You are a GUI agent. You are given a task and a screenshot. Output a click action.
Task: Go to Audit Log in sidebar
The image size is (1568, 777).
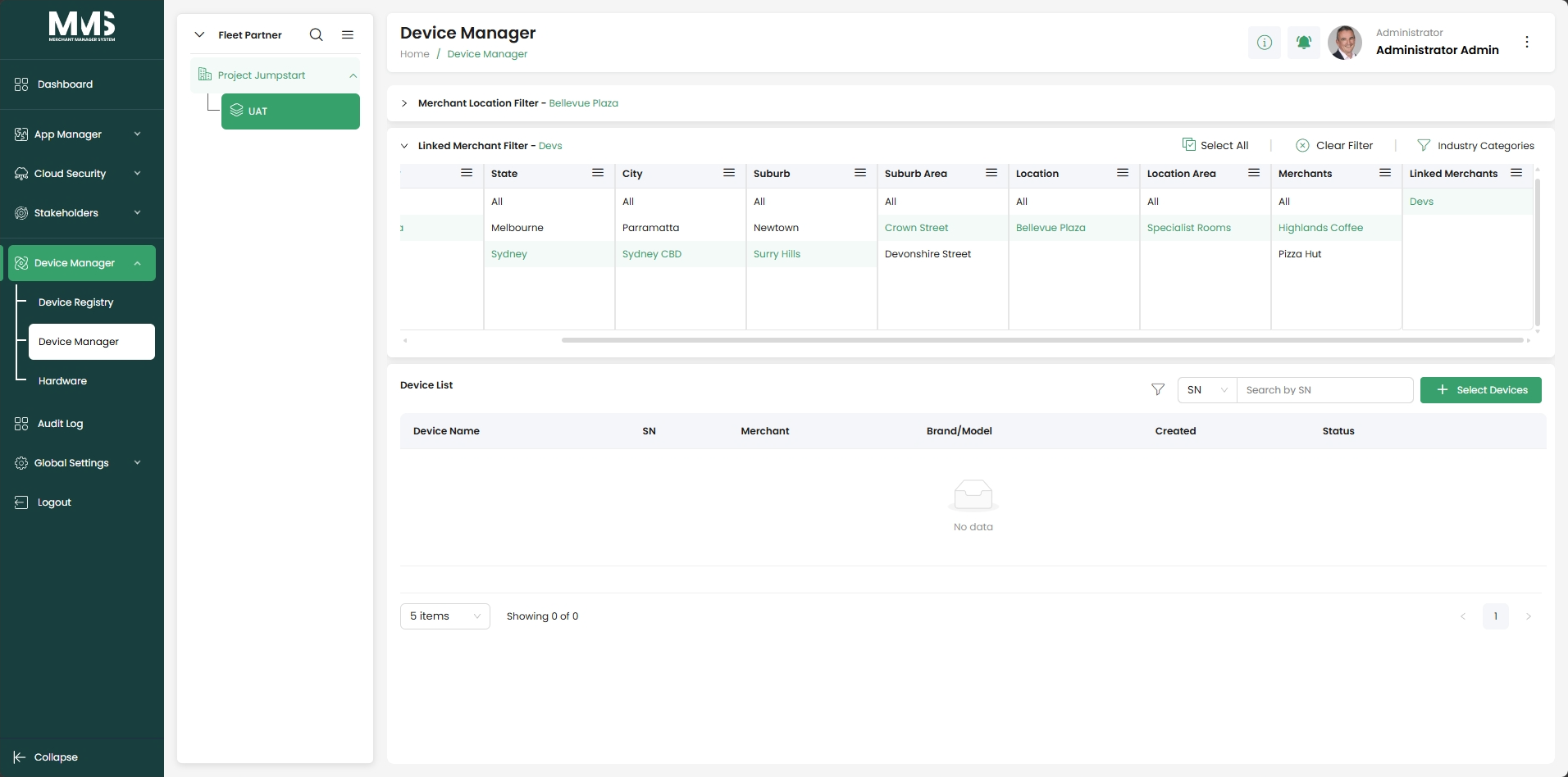pyautogui.click(x=60, y=424)
